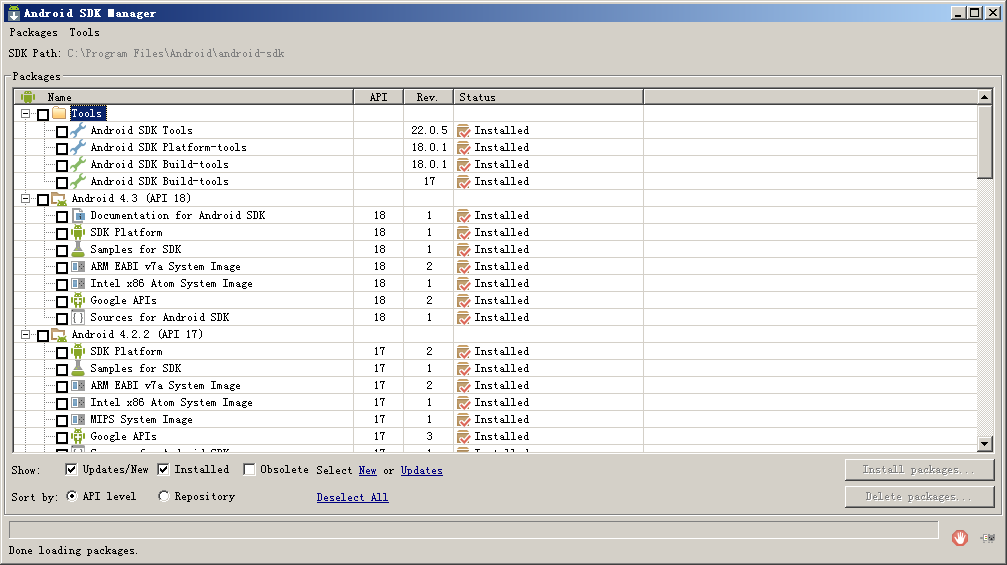This screenshot has width=1007, height=565.
Task: Click the Sources for Android SDK braces icon
Action: click(78, 318)
